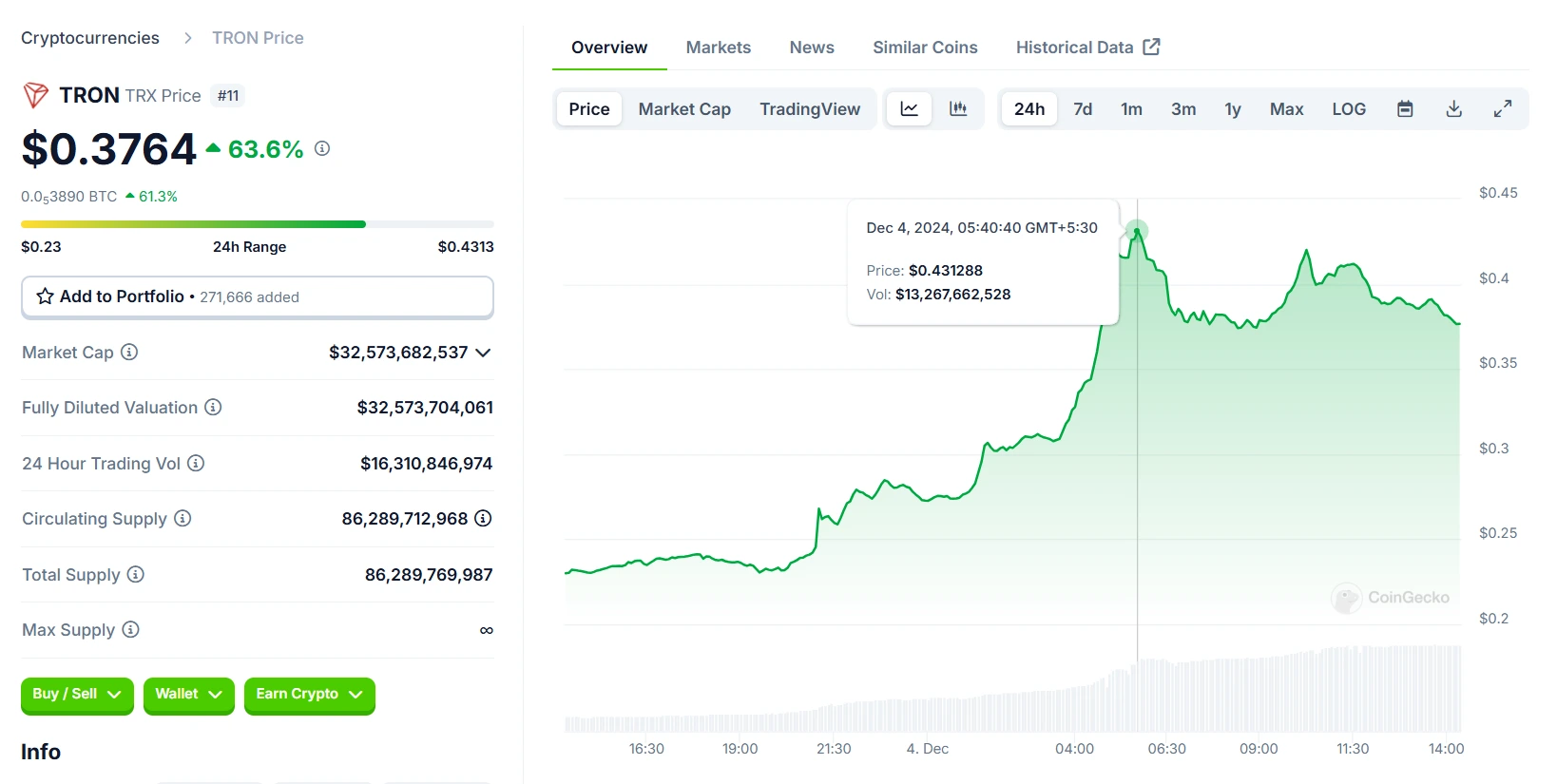Image resolution: width=1557 pixels, height=784 pixels.
Task: Show Max Supply info icon
Action: coord(131,629)
